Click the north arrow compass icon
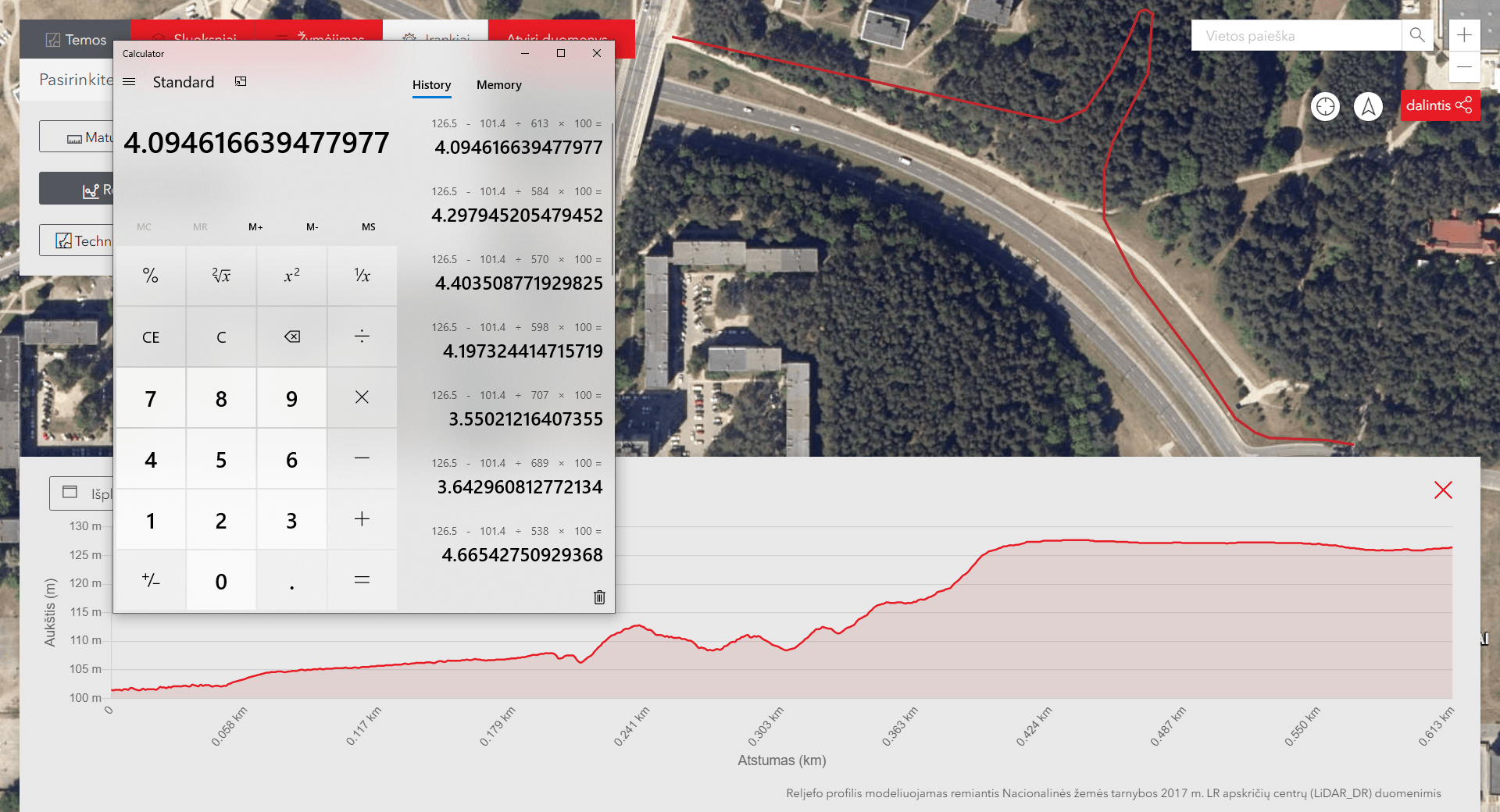Image resolution: width=1500 pixels, height=812 pixels. [x=1368, y=106]
